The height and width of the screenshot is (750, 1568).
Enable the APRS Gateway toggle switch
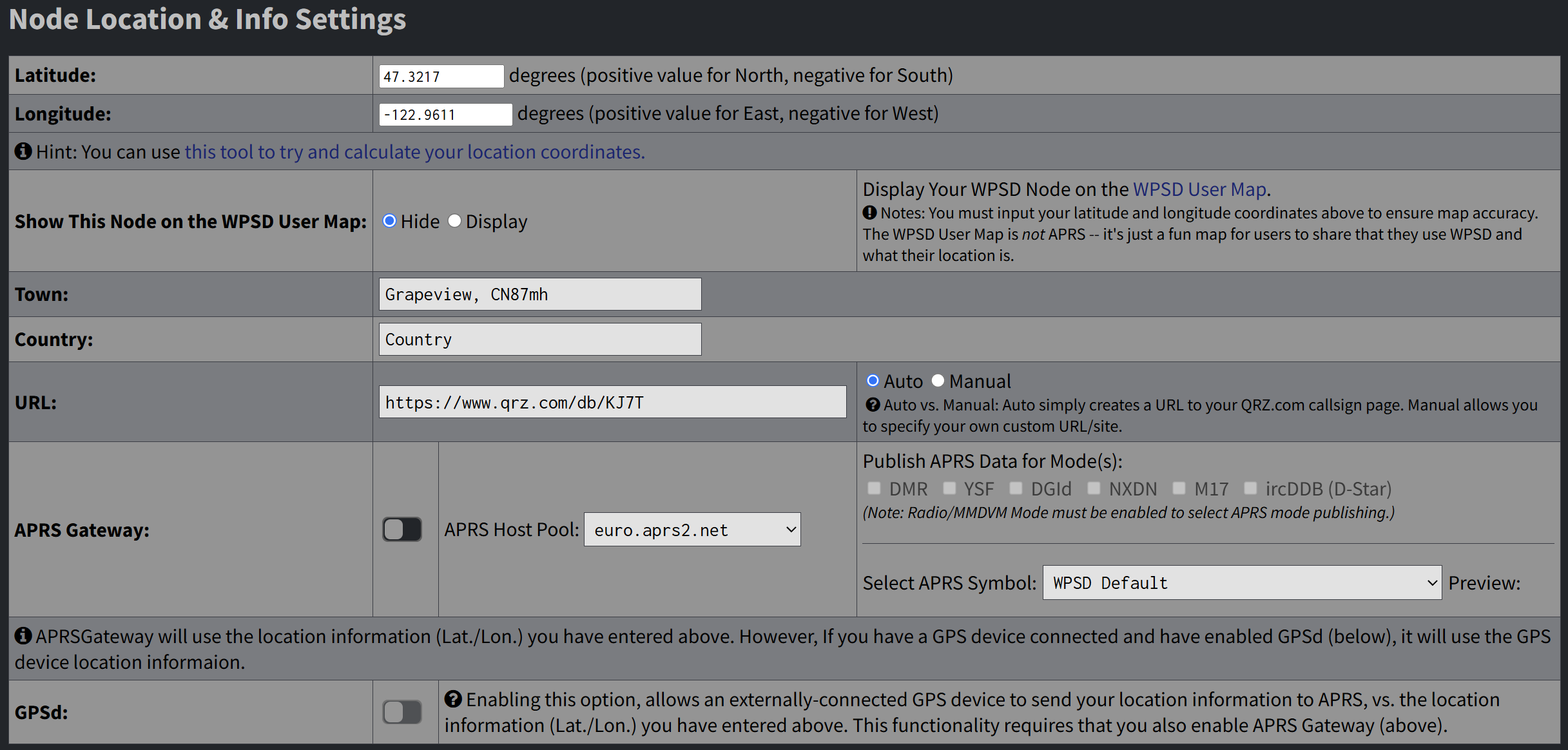pyautogui.click(x=402, y=529)
